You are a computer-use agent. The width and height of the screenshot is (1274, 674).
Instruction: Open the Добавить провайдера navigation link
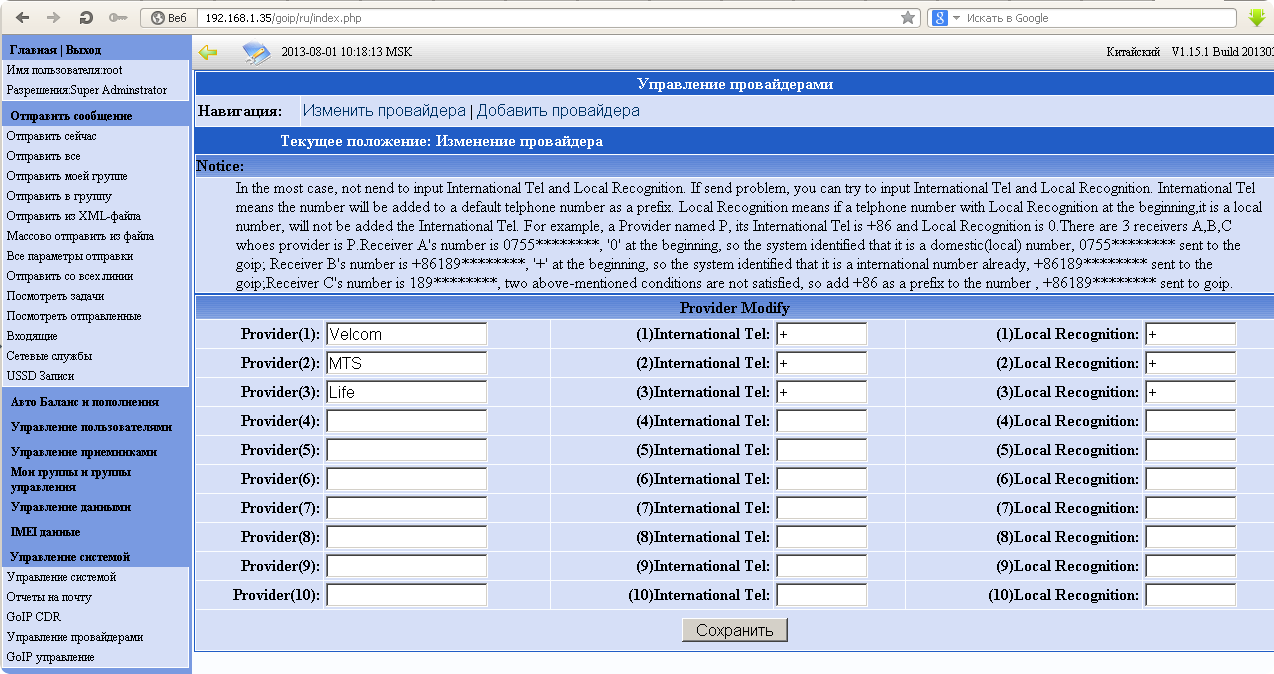pos(558,111)
